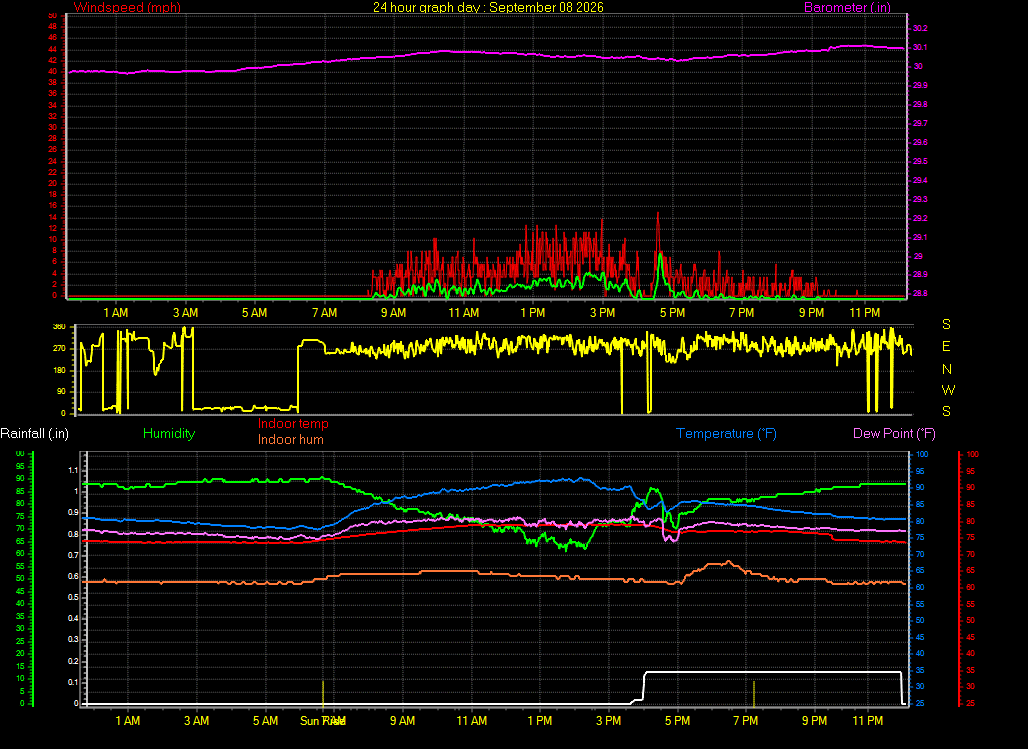The width and height of the screenshot is (1028, 749).
Task: Select "1 AM" on the lower temperature graph axis
Action: [x=128, y=721]
